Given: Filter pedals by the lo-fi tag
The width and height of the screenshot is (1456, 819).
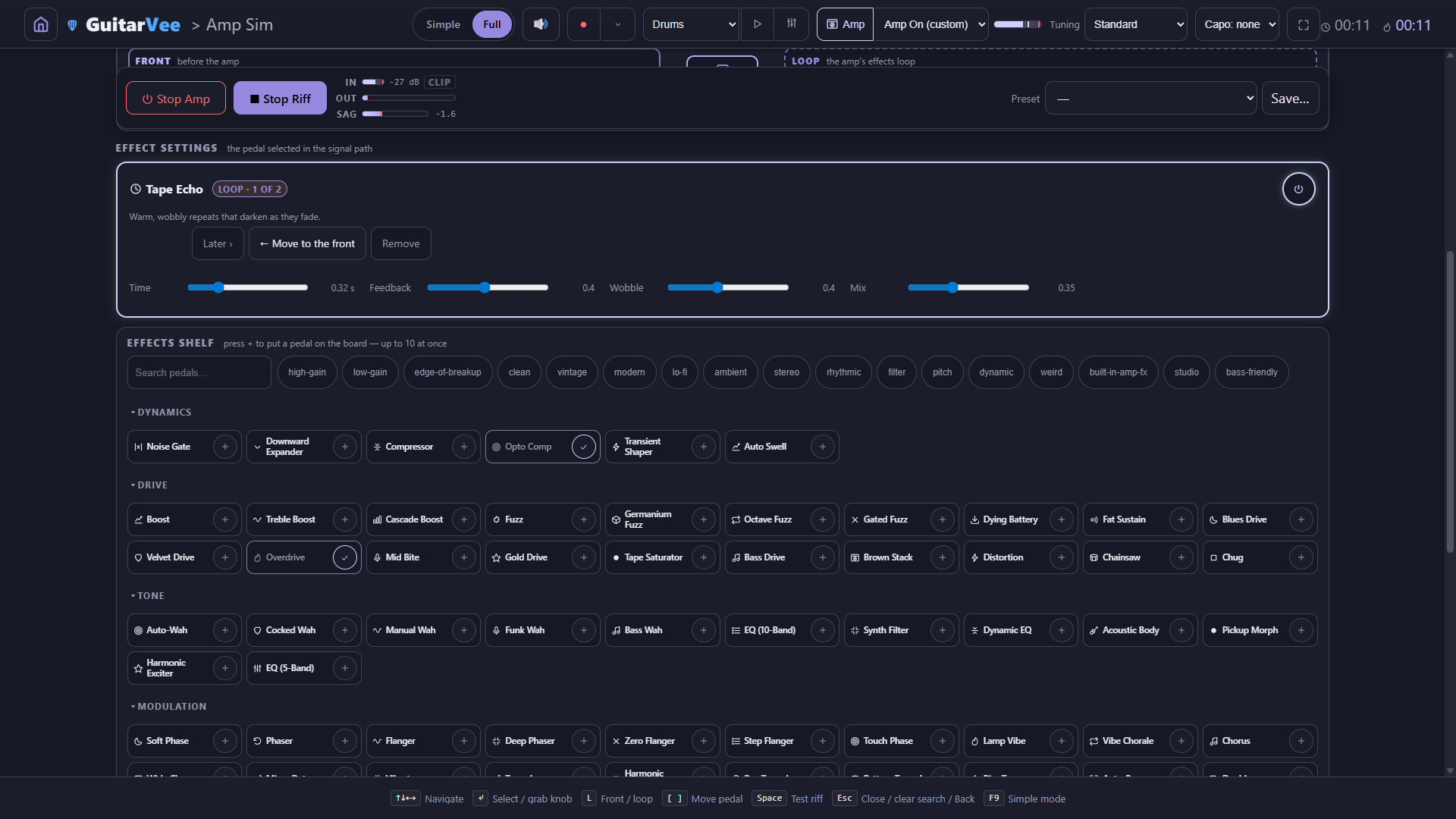Looking at the screenshot, I should pos(679,372).
